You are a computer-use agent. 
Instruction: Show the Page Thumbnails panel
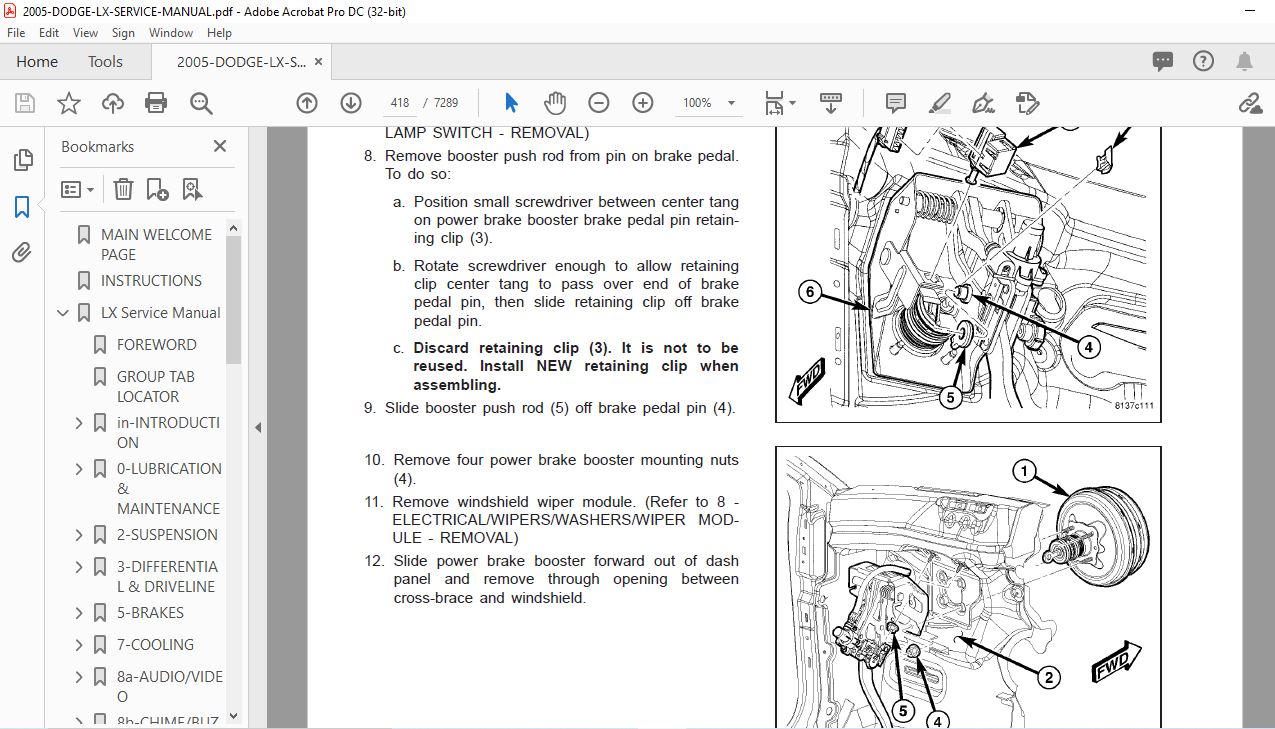point(22,160)
